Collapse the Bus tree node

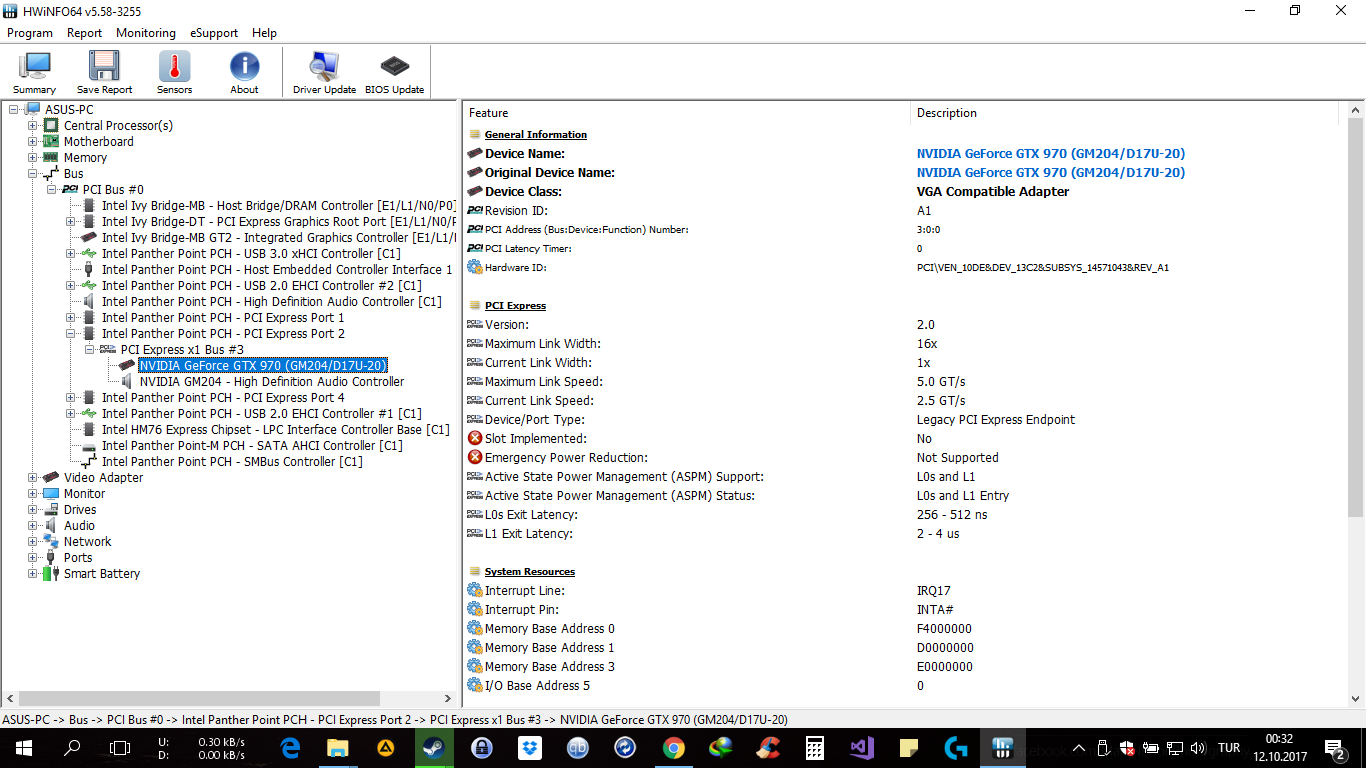click(x=33, y=174)
